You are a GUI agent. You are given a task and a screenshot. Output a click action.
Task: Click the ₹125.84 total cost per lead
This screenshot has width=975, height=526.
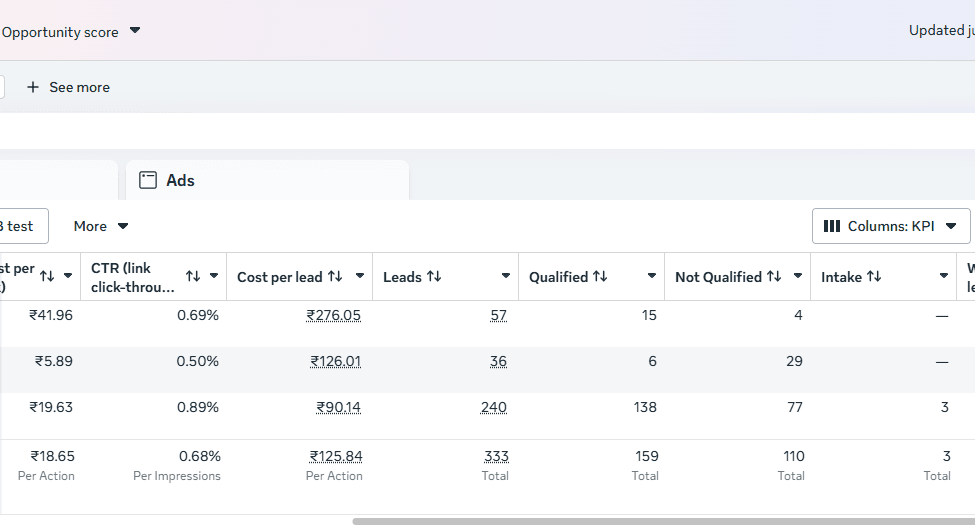pos(336,456)
